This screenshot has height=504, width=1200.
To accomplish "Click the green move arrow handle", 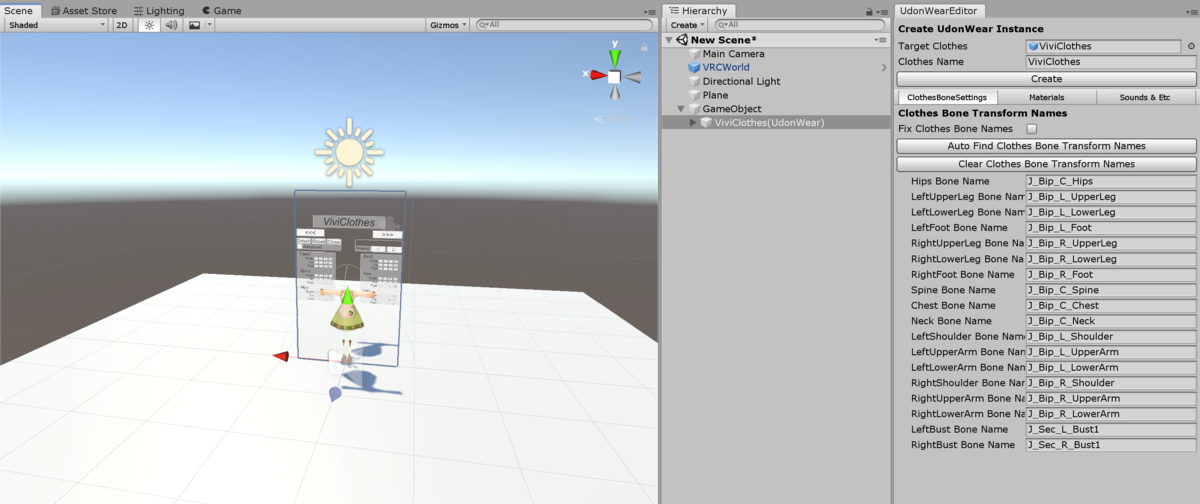I will coord(346,297).
